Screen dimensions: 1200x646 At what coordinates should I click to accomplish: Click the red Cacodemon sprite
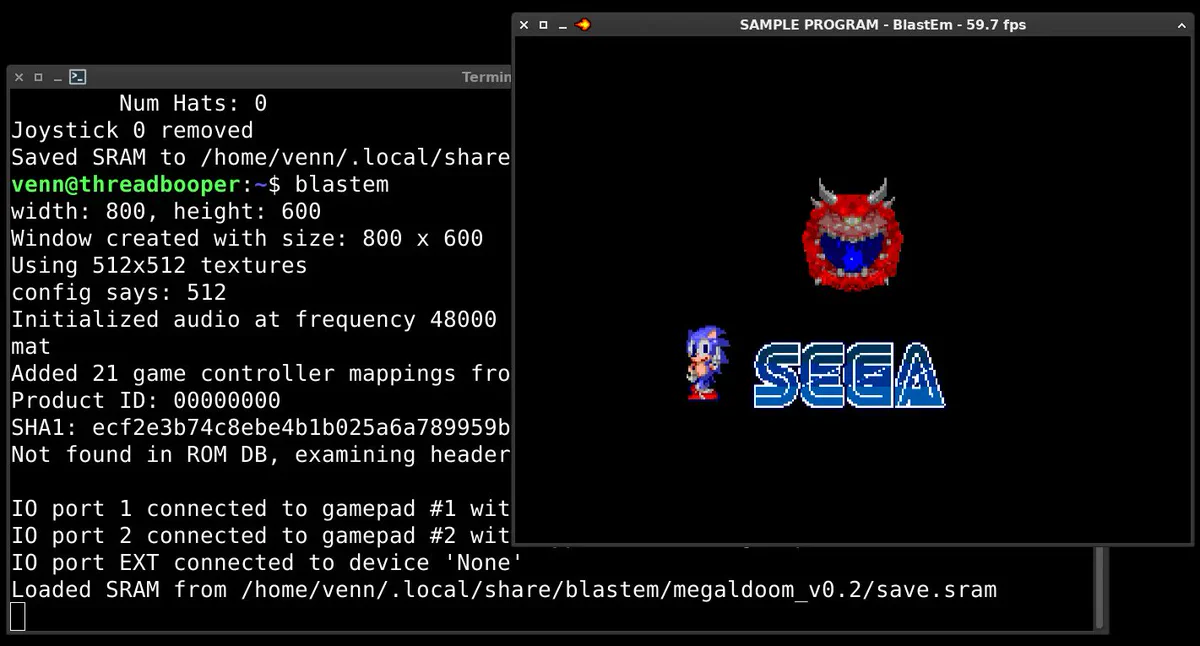point(852,234)
